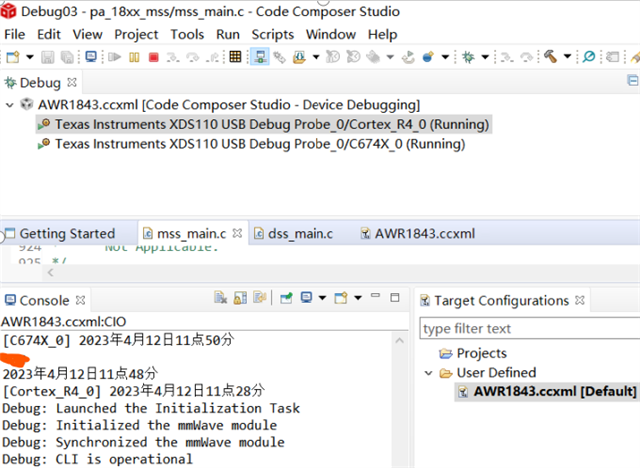Click the first greyed clock reset icon
Viewport: 640px width, 468px height.
click(333, 57)
